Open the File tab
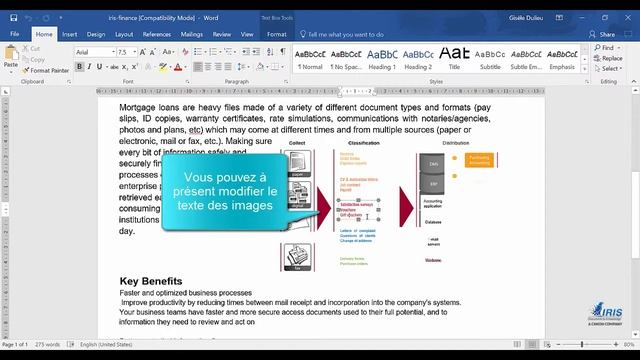Viewport: 640px width, 360px height. (15, 34)
